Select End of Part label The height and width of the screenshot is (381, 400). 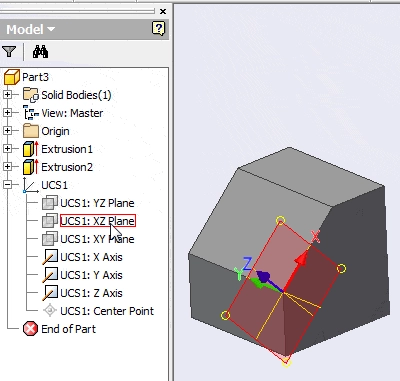[68, 329]
